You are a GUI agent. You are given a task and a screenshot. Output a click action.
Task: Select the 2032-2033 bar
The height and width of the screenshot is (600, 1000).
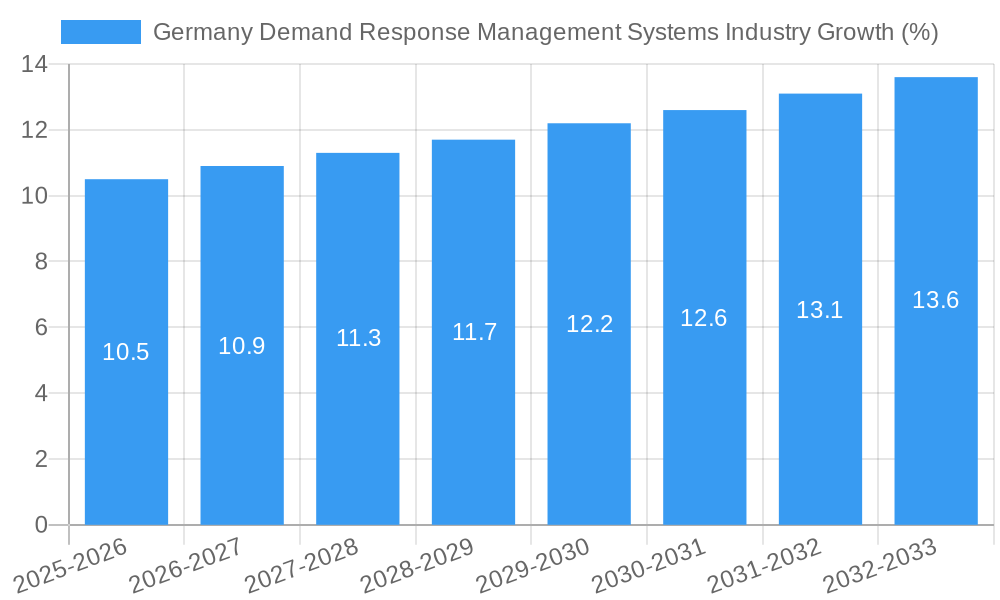(x=936, y=301)
